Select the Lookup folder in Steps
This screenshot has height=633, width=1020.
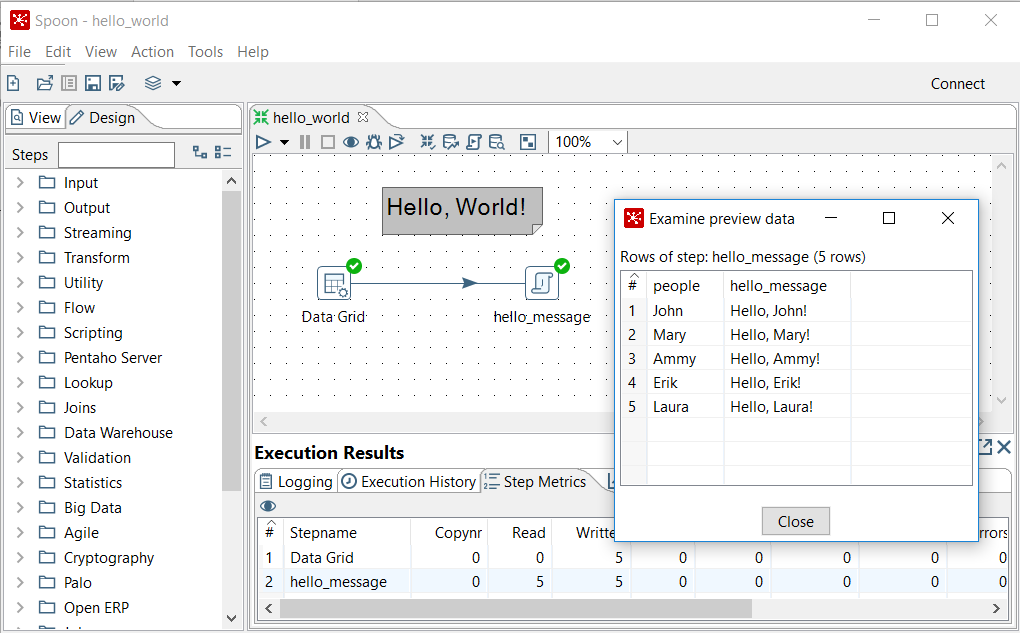point(88,383)
